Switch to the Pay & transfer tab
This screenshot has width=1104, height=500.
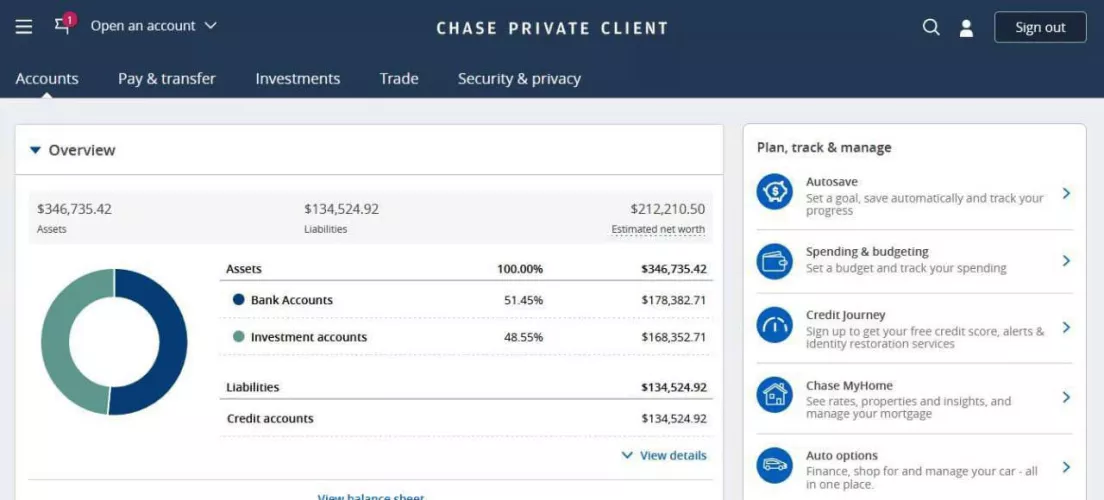click(167, 79)
